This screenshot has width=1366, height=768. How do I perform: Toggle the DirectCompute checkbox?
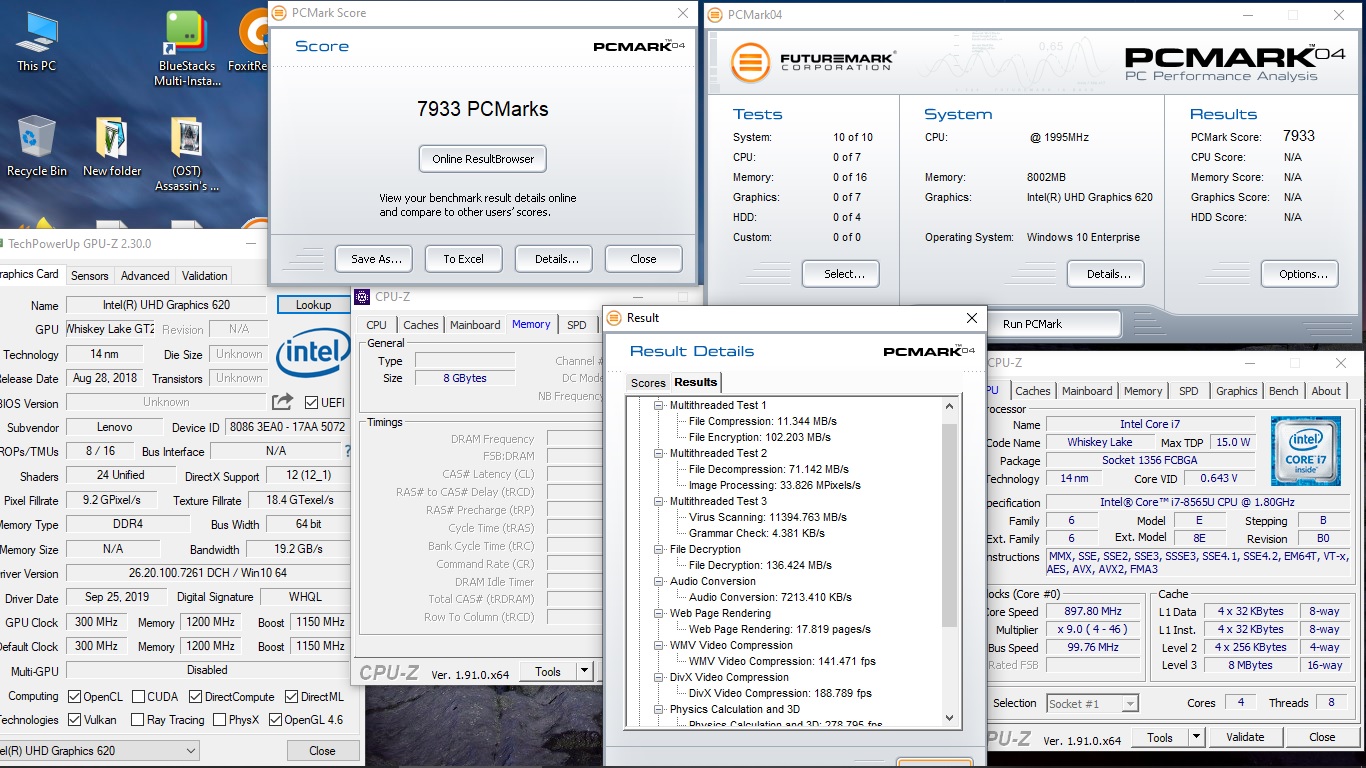click(x=196, y=697)
